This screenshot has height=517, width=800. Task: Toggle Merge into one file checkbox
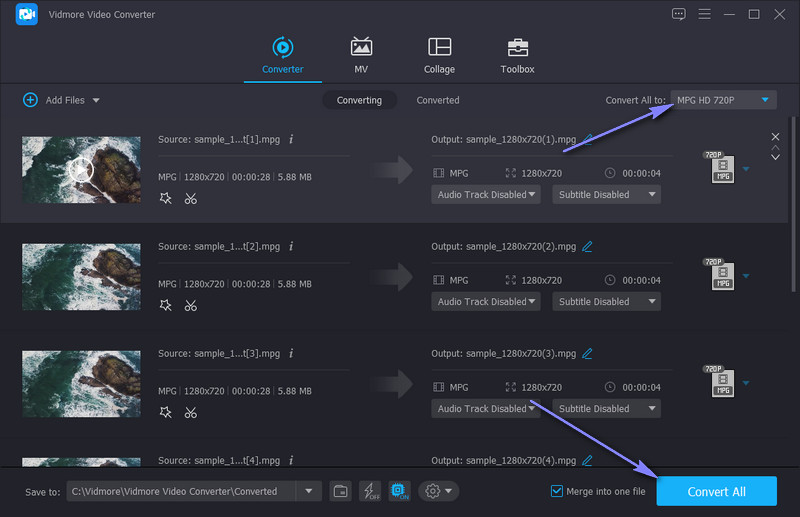[x=557, y=491]
